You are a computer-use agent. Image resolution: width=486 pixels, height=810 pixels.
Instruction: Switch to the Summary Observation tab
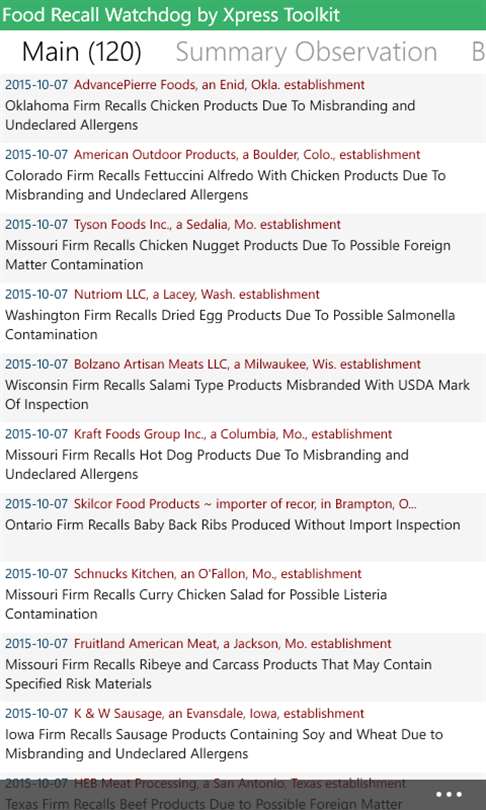[306, 52]
